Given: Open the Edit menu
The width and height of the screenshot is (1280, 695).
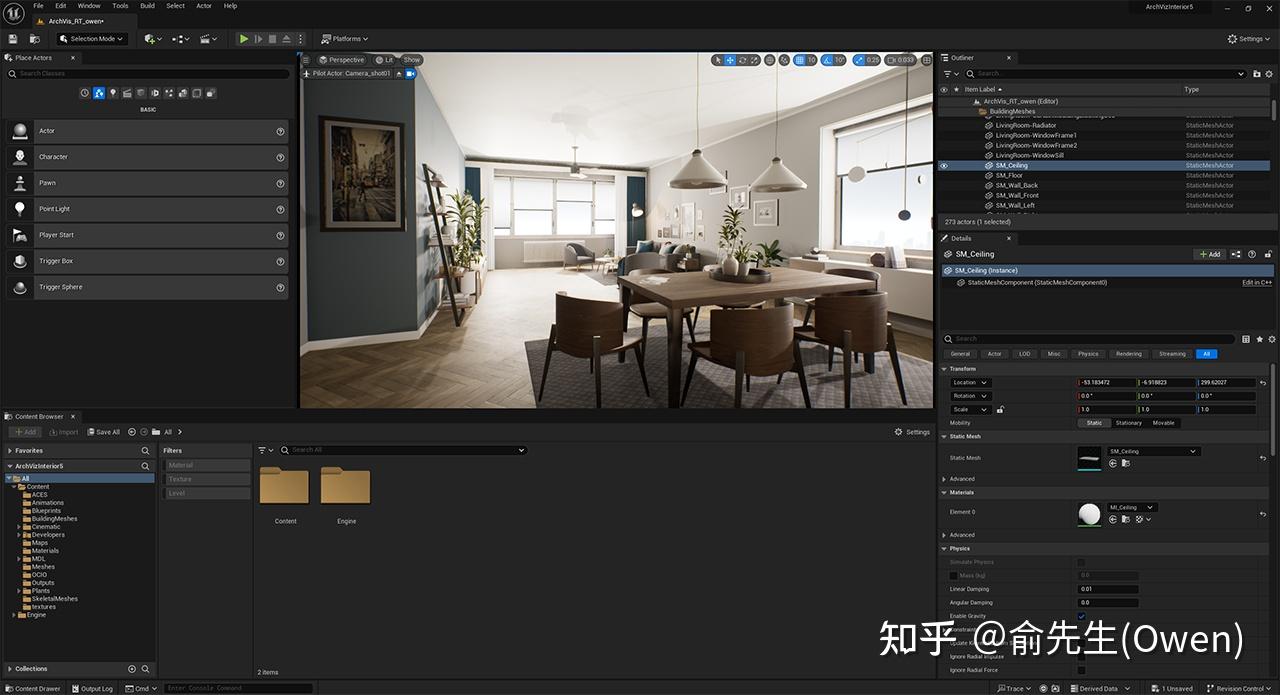Looking at the screenshot, I should click(61, 5).
